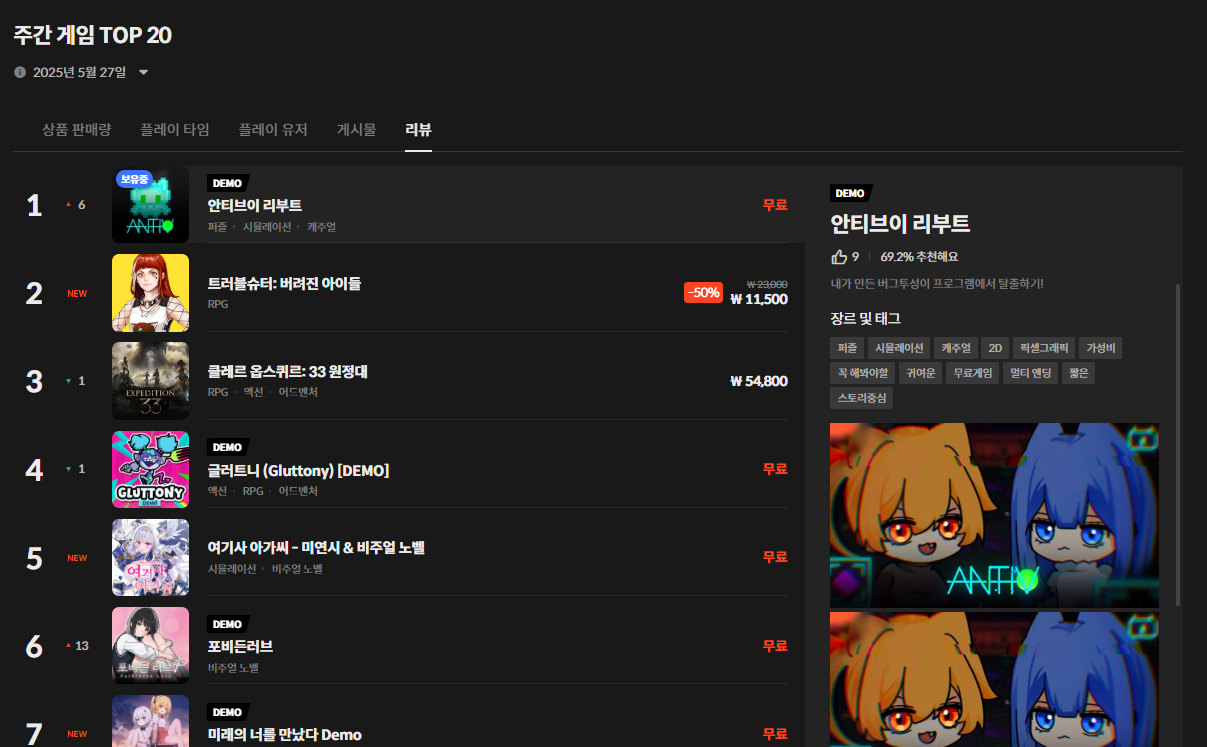Click the DEMO badge in the detail panel
The width and height of the screenshot is (1207, 747).
tap(850, 193)
